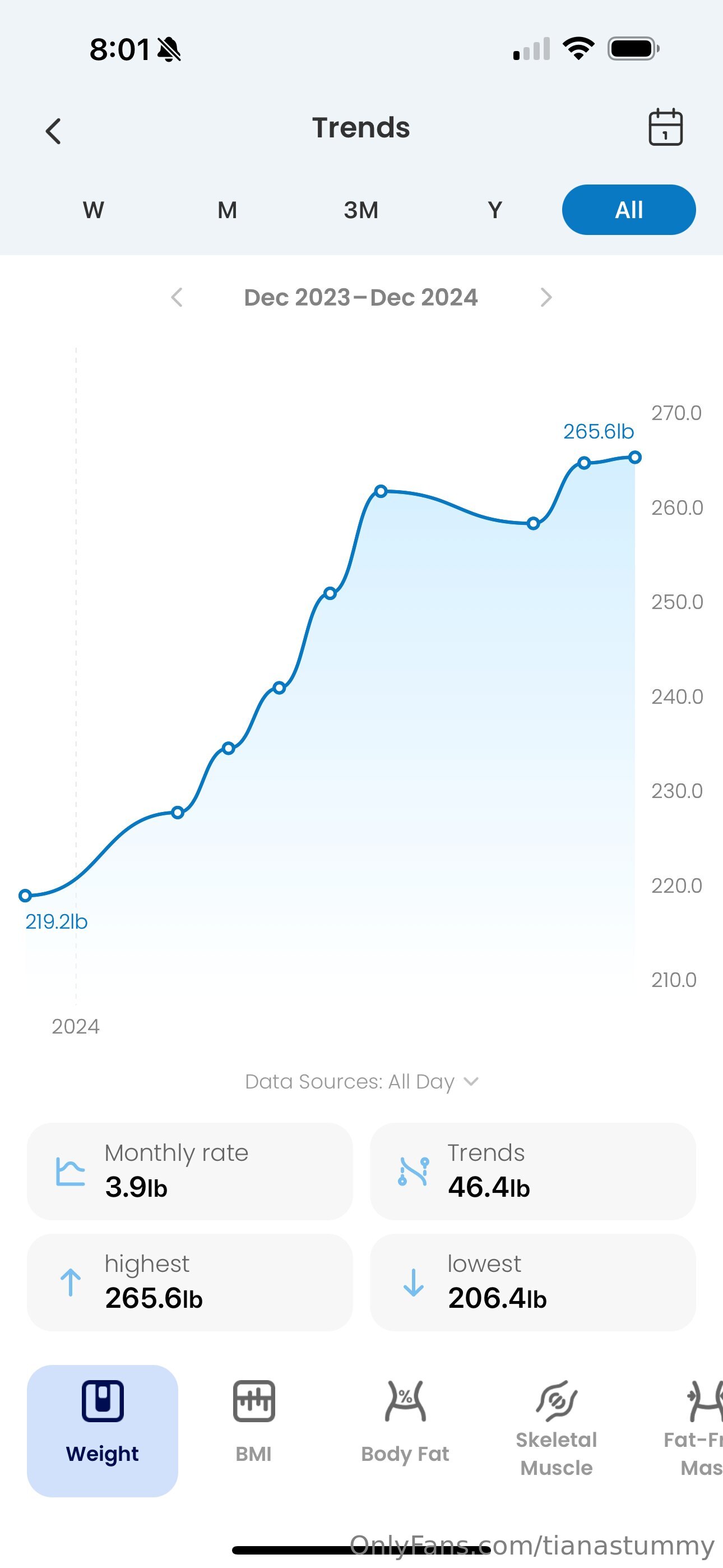723x1568 pixels.
Task: Go to previous date range chevron
Action: pos(177,297)
